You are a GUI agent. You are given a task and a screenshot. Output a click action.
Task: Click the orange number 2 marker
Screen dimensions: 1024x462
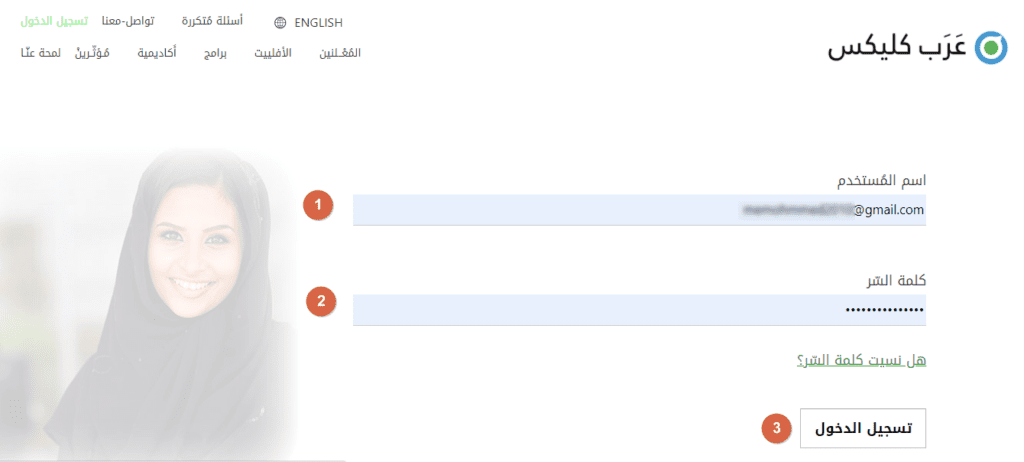321,302
